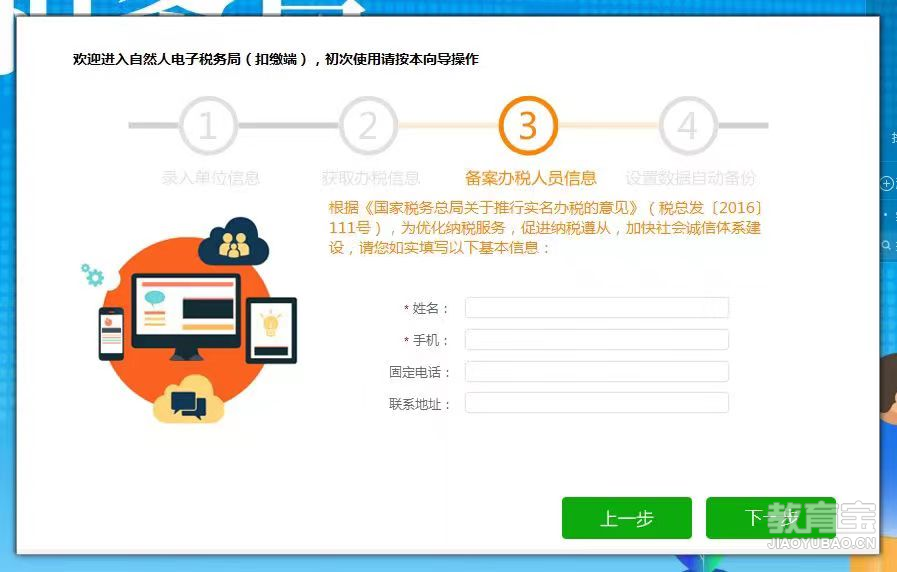Click the 固定电话 landline input field
The height and width of the screenshot is (572, 897).
click(x=597, y=372)
